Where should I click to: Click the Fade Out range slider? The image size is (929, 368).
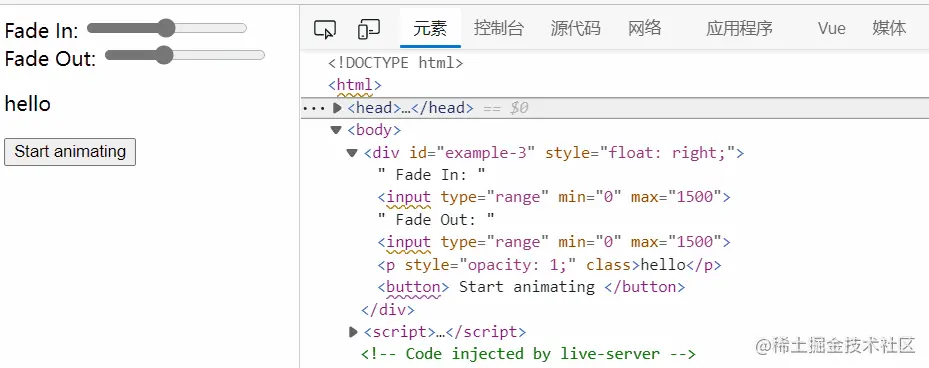click(184, 55)
